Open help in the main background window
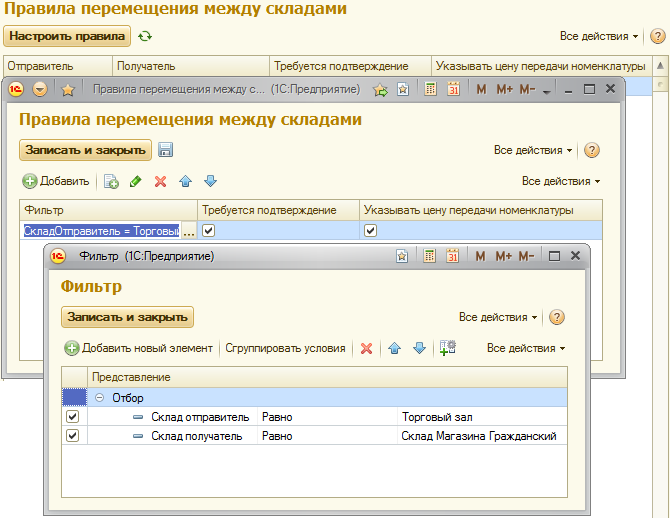Viewport: 670px width, 518px height. click(x=658, y=36)
